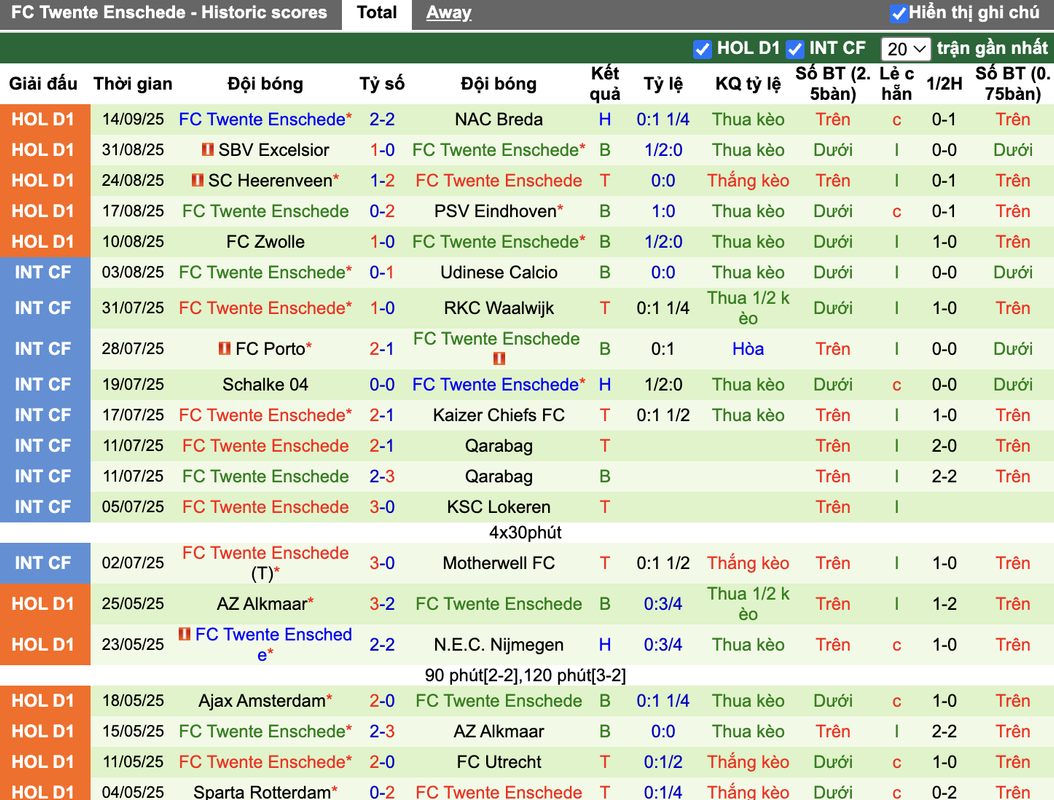Viewport: 1054px width, 800px height.
Task: Open the NAC Breda team link
Action: (499, 120)
